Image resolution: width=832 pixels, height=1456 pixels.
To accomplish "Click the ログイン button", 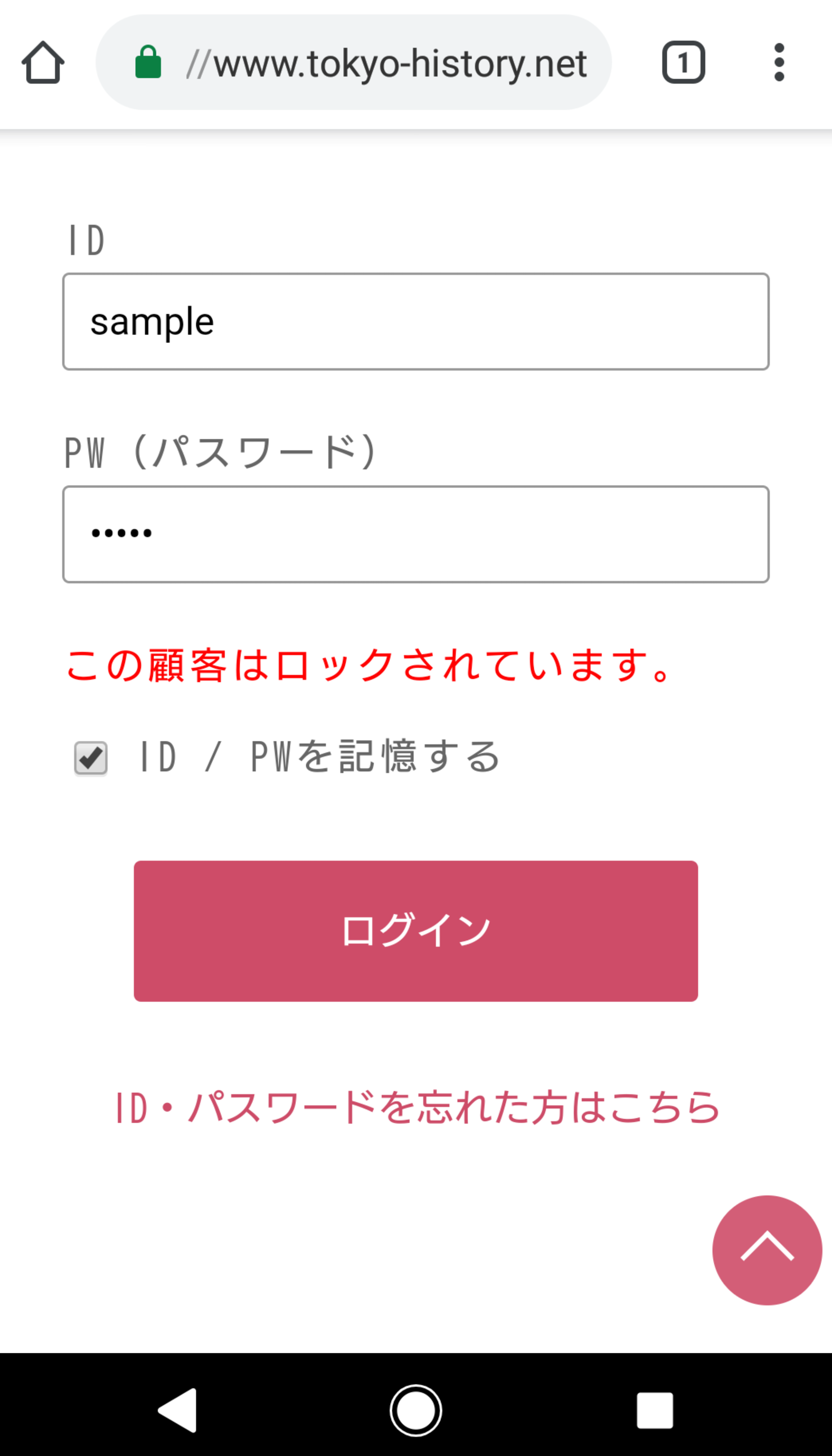I will click(x=416, y=931).
